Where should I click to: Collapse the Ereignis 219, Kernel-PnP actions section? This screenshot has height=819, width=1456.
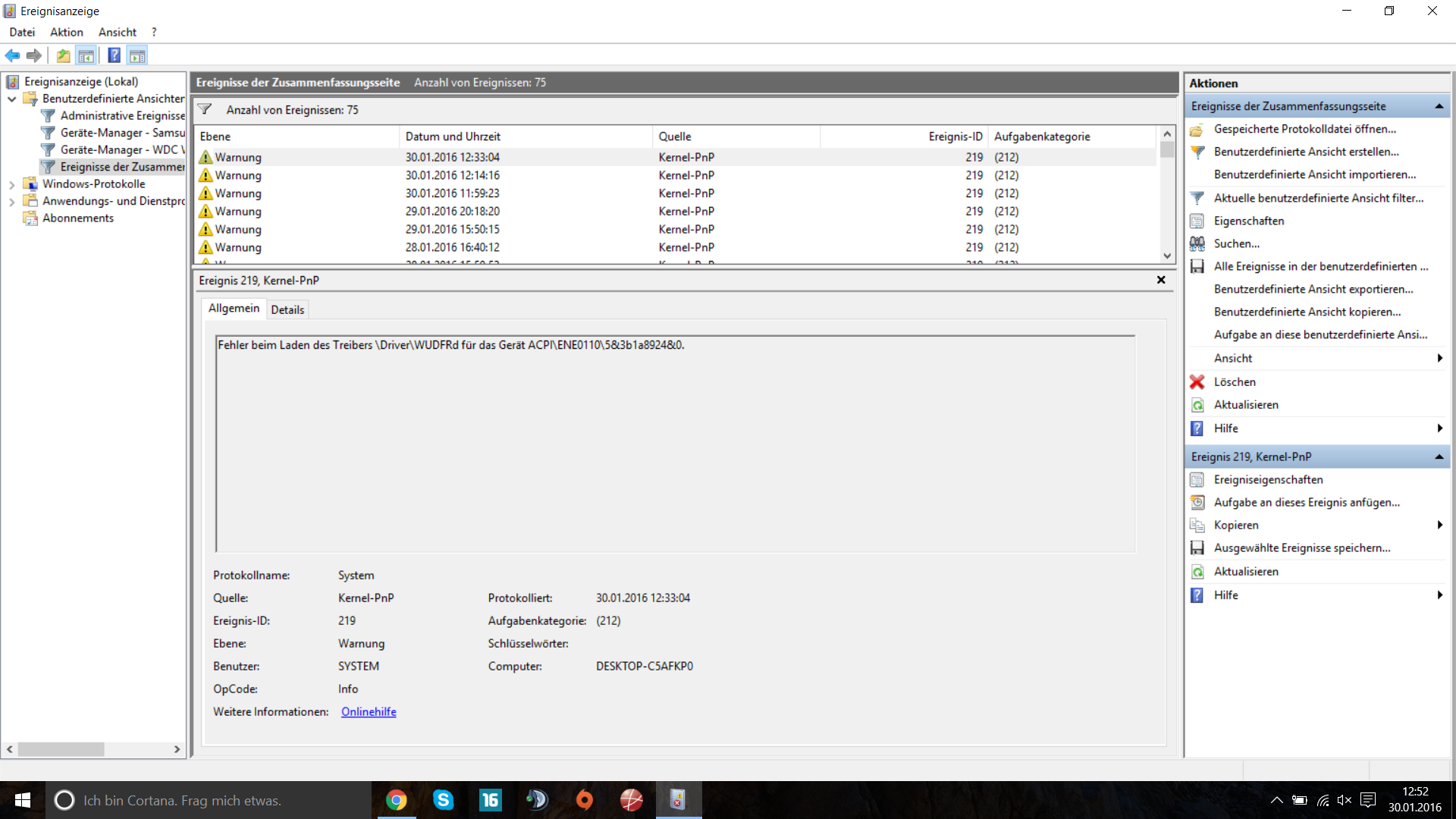(1439, 457)
